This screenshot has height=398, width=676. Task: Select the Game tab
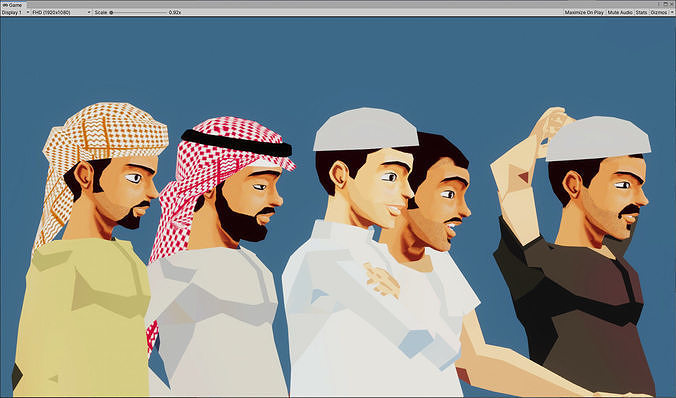13,5
